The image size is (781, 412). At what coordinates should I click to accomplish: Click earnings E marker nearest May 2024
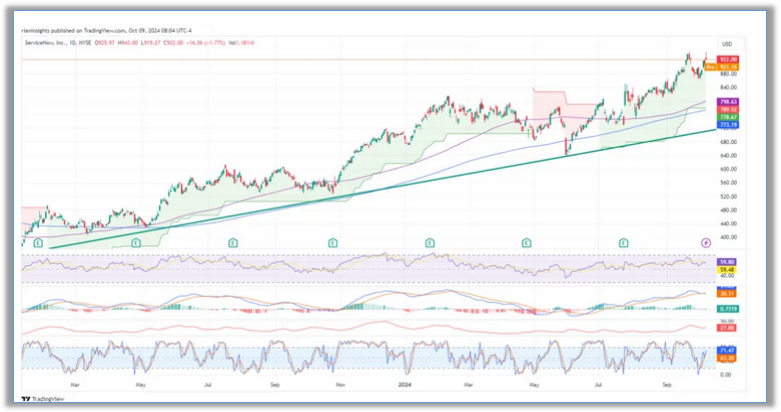tap(527, 242)
